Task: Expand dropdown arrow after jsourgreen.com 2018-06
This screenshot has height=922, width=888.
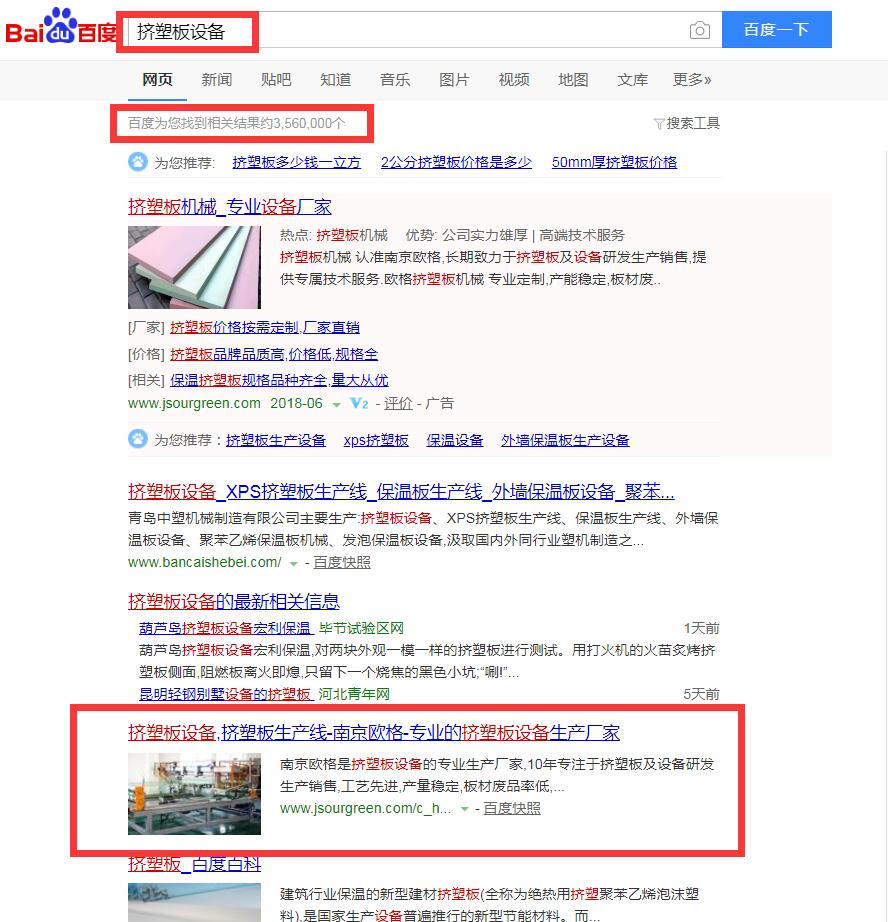Action: 337,404
